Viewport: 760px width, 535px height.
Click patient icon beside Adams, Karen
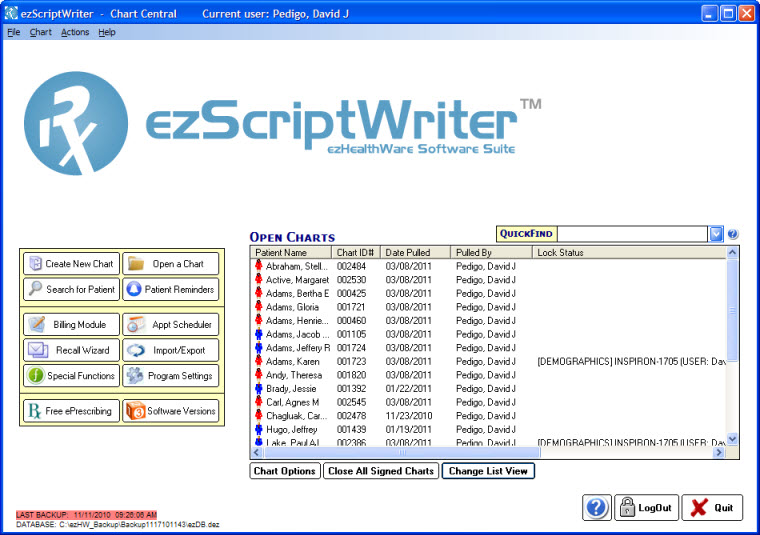tap(259, 361)
